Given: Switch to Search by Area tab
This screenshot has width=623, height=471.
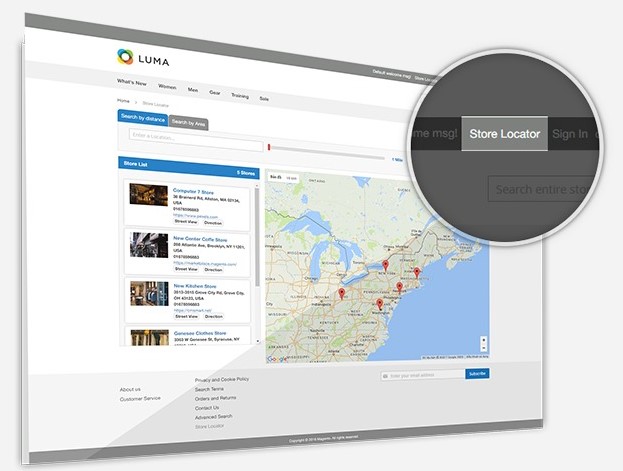Looking at the screenshot, I should click(x=187, y=122).
